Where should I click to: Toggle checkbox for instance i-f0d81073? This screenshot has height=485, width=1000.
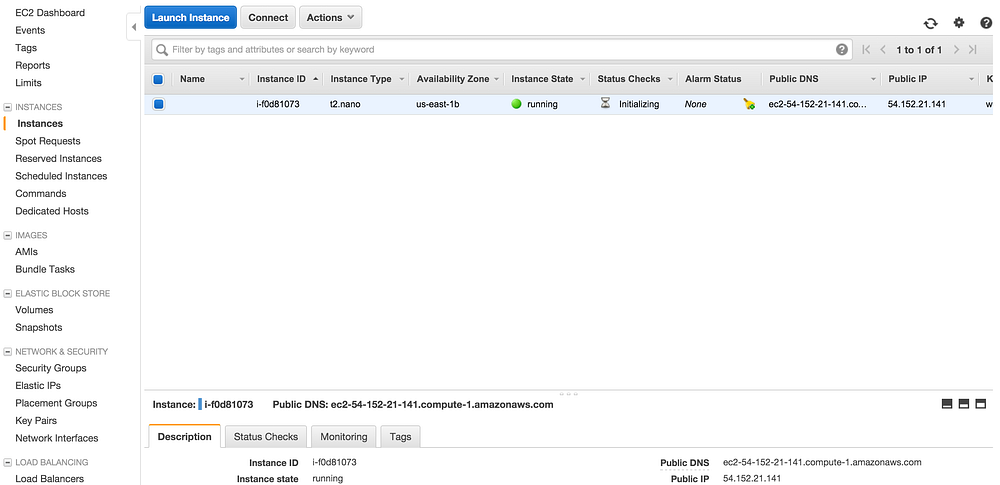click(158, 104)
